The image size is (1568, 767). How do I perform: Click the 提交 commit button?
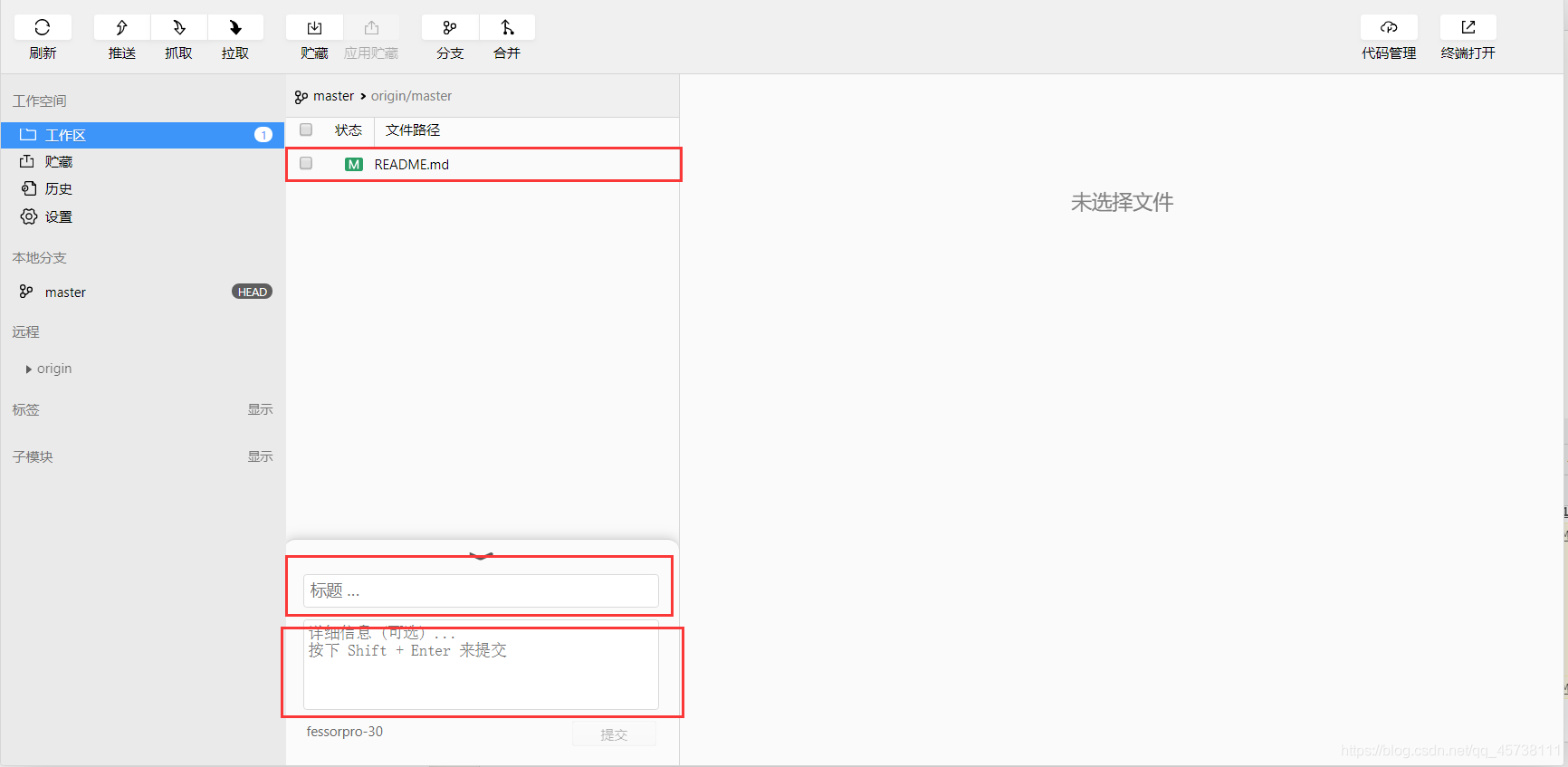[x=614, y=734]
